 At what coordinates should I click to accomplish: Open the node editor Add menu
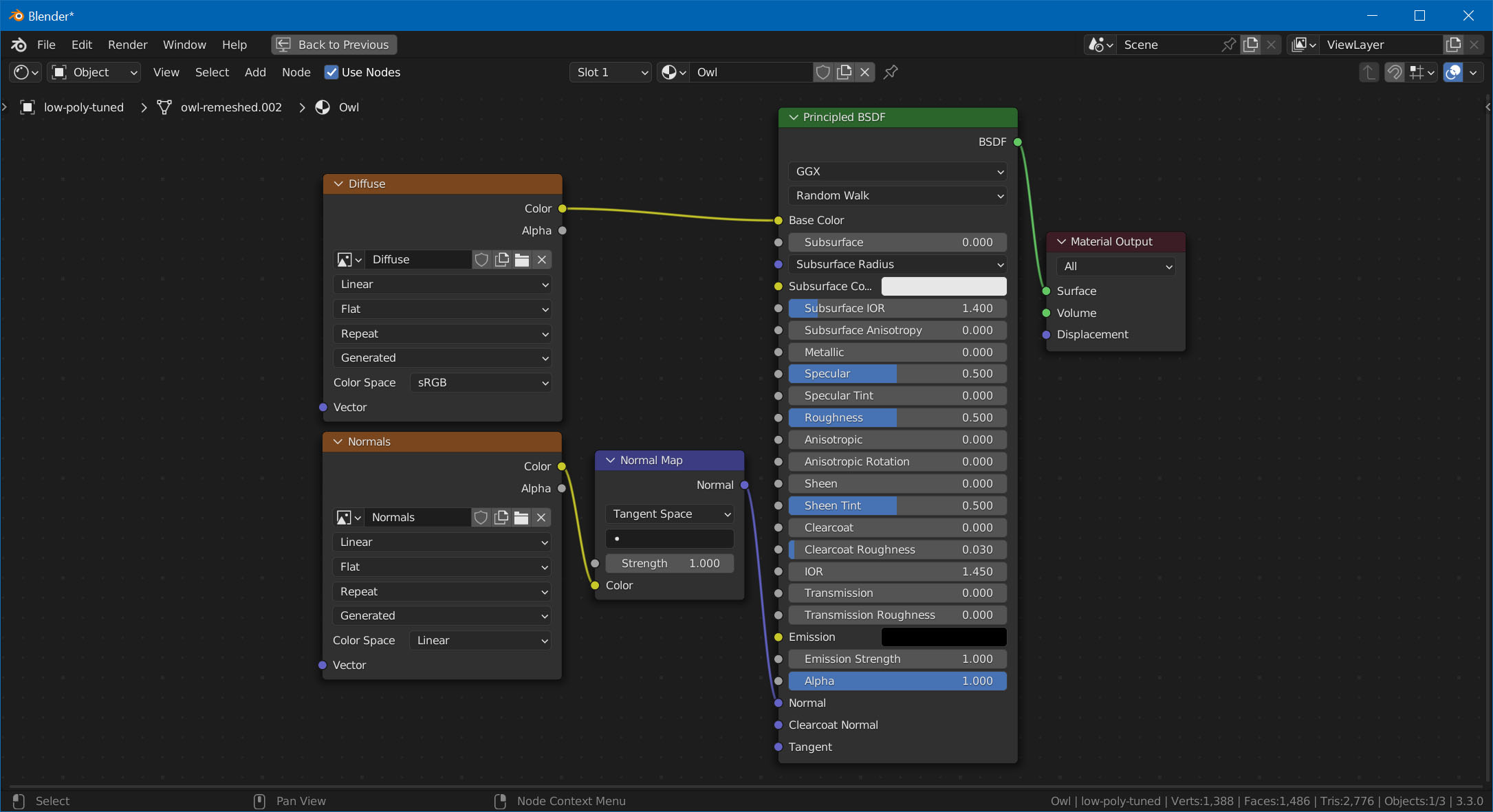point(255,72)
